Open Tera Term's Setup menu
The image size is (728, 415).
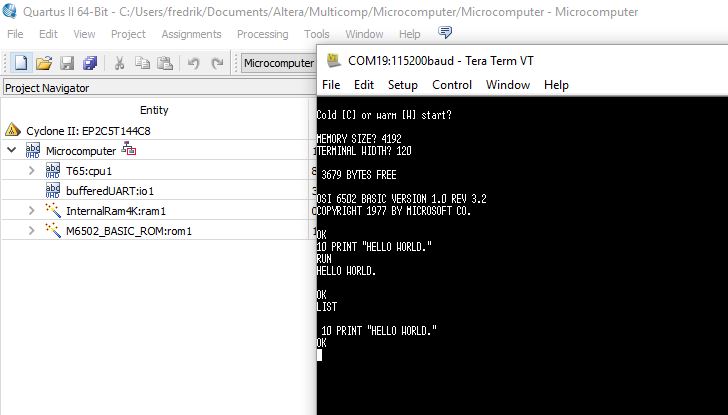click(x=402, y=85)
